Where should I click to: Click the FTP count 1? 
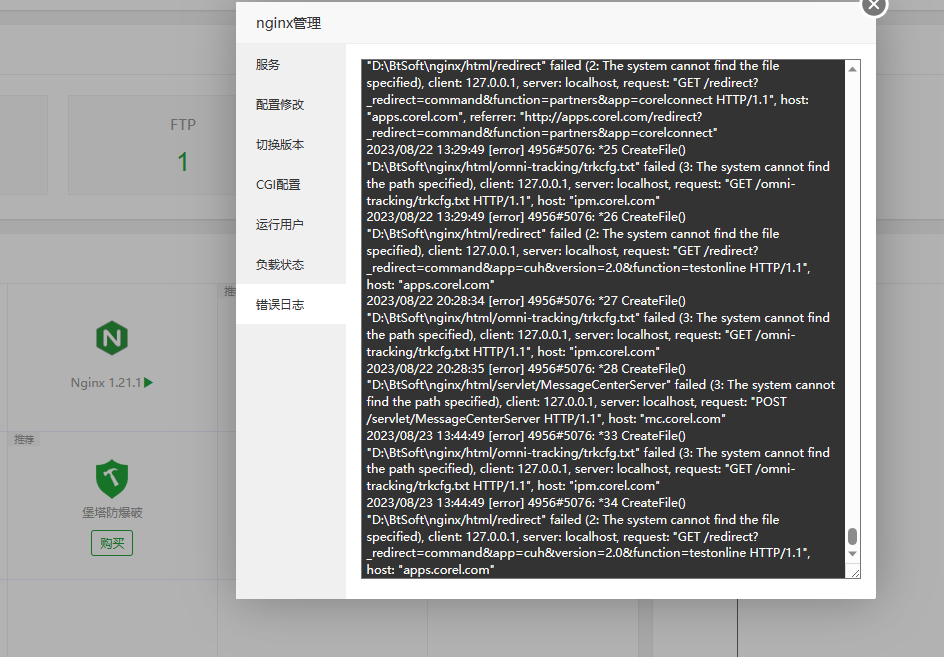click(x=183, y=162)
